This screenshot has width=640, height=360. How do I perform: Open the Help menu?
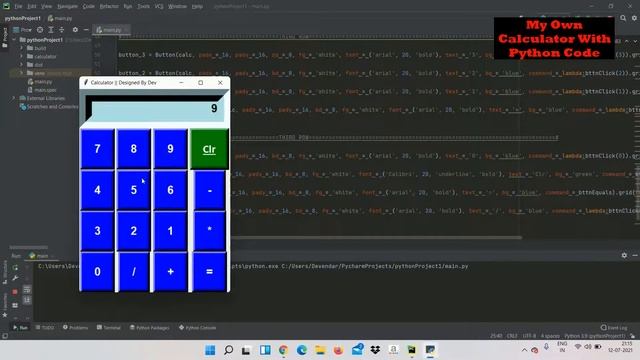pos(197,7)
